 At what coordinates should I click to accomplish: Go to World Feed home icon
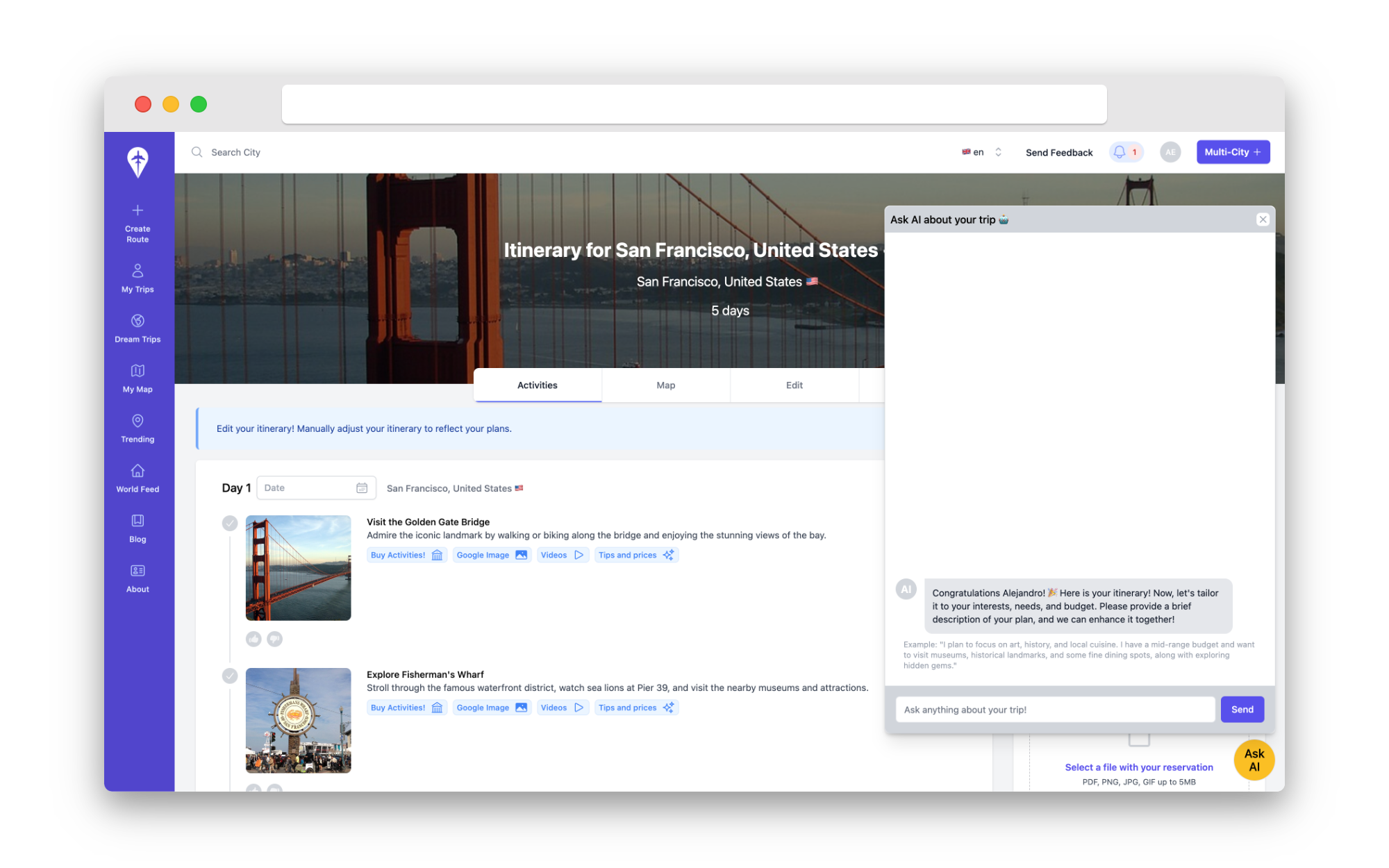click(x=138, y=471)
